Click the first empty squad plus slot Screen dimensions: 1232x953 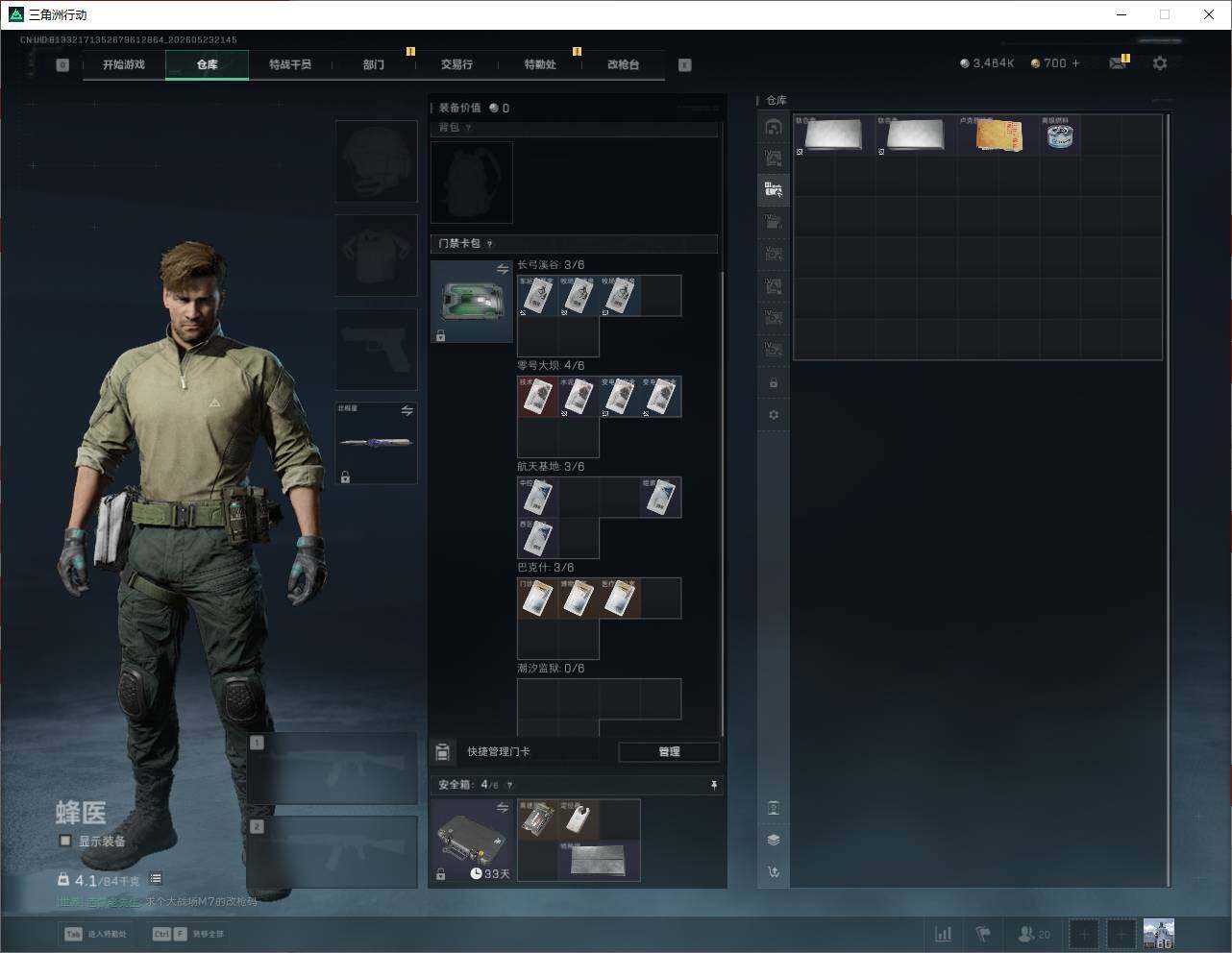(1083, 934)
